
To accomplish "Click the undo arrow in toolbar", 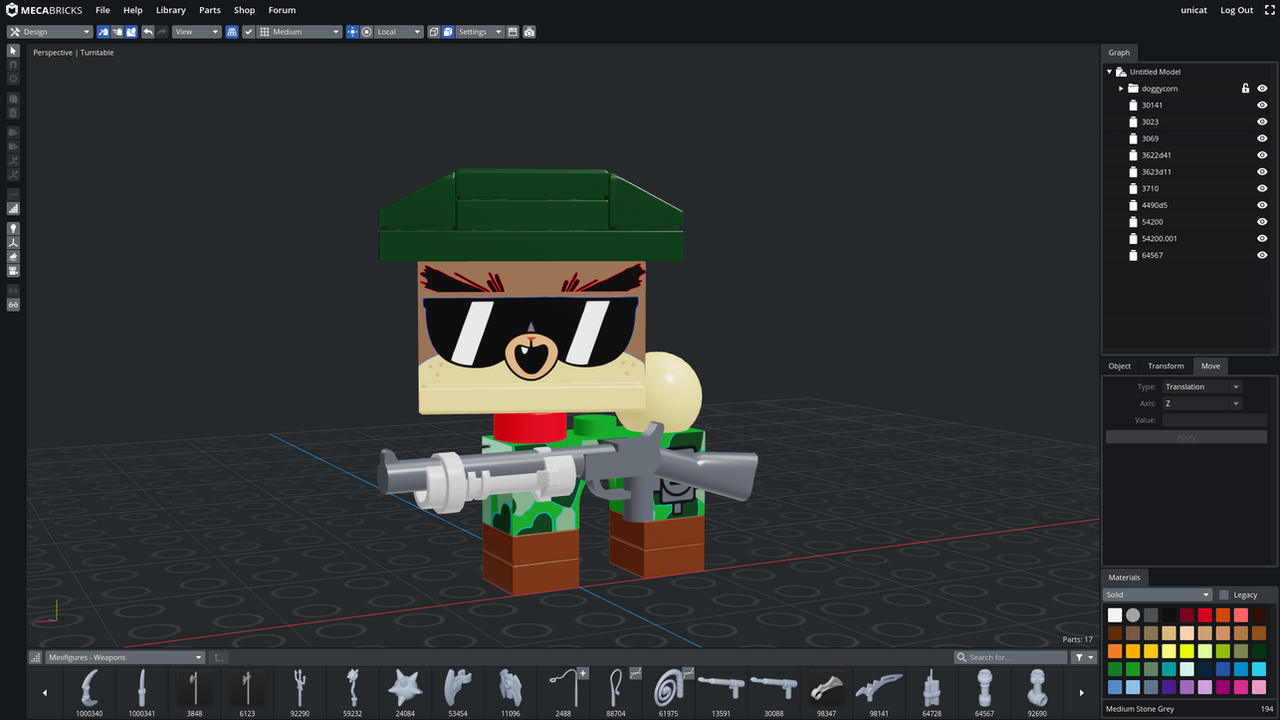I will [148, 32].
